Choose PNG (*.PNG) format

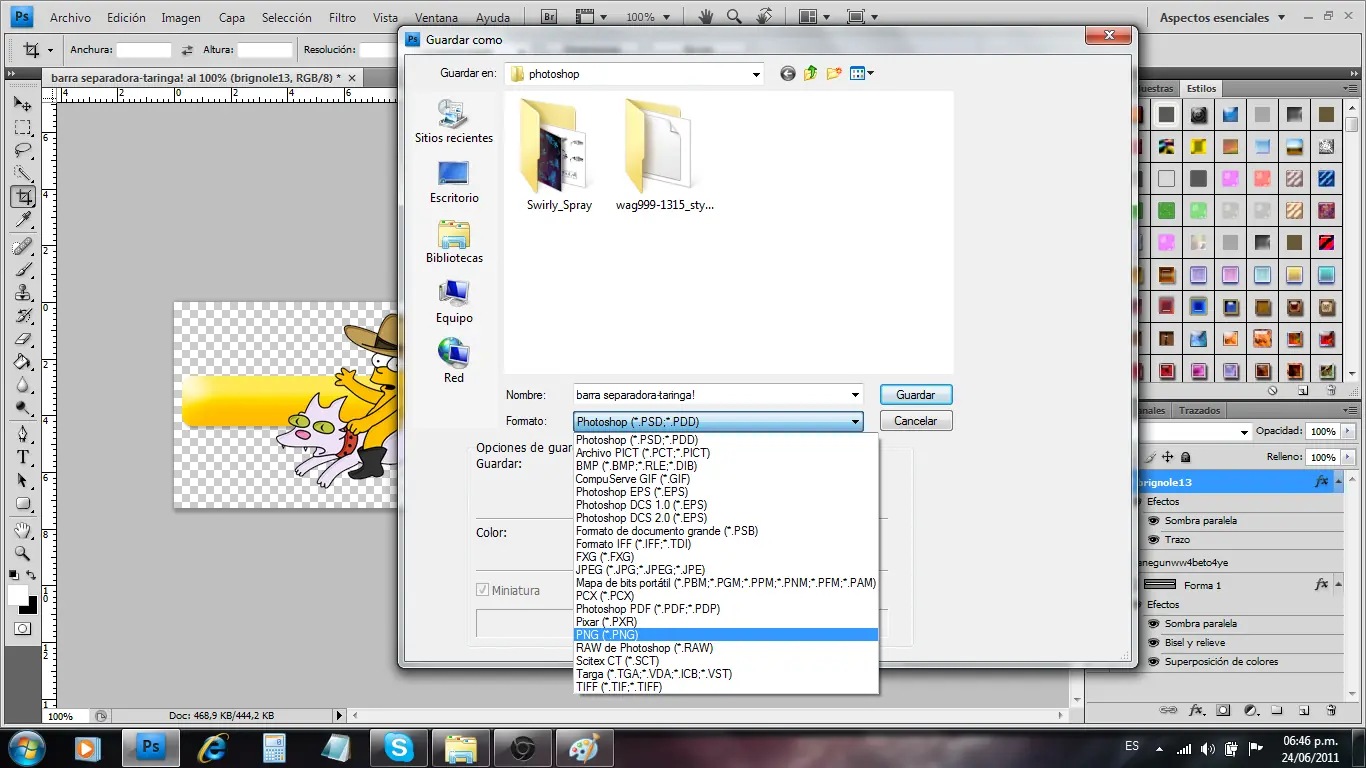pos(725,635)
